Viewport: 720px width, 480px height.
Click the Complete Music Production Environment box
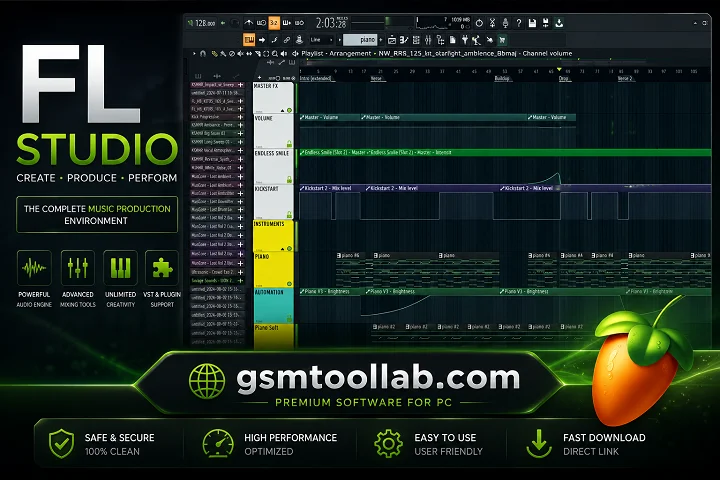pyautogui.click(x=97, y=215)
